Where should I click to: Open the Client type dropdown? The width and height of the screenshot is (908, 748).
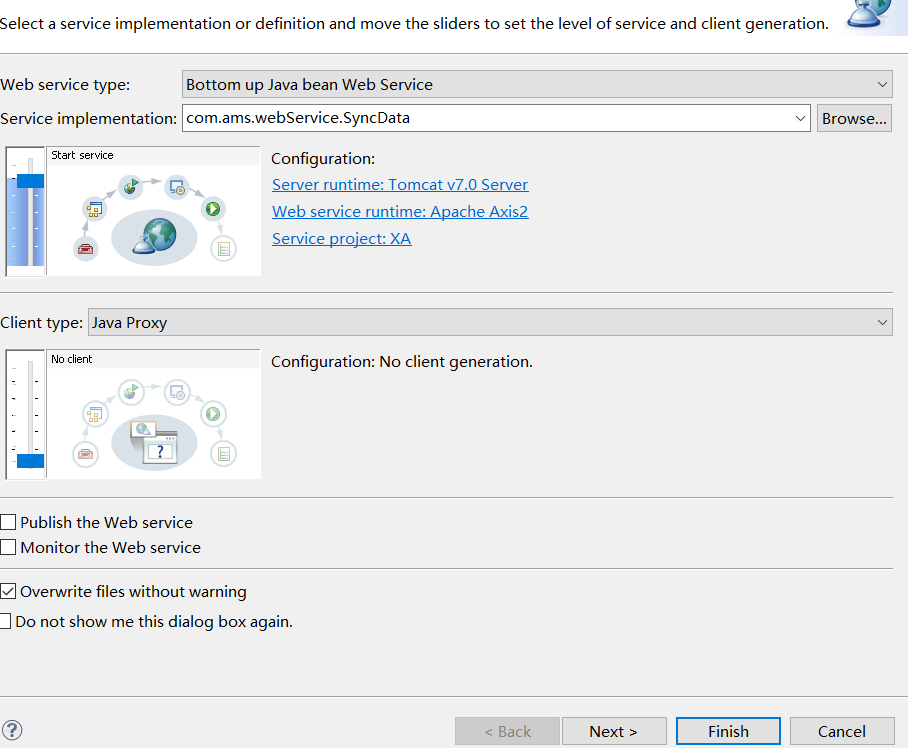490,322
